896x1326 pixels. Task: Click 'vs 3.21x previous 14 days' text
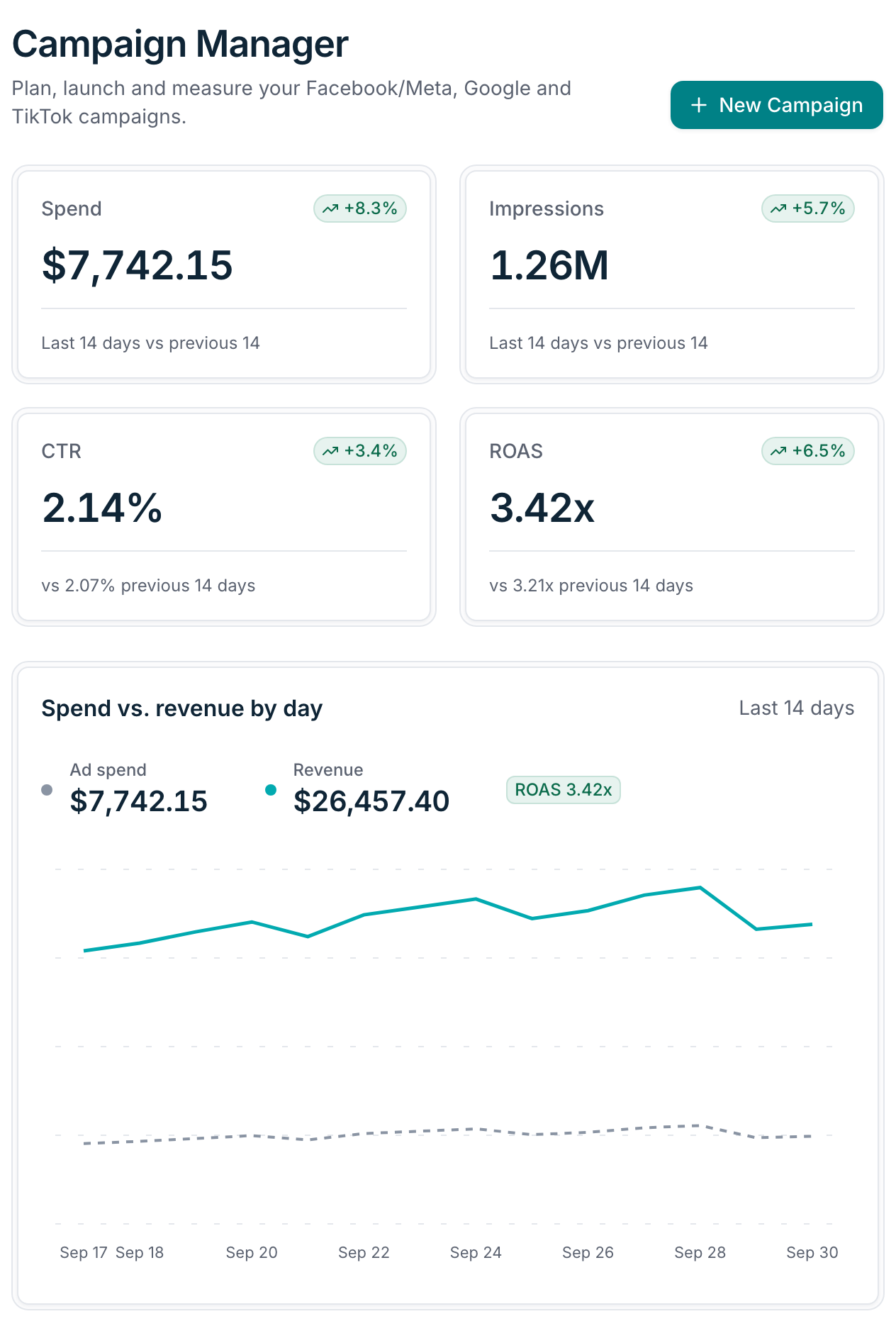[x=591, y=586]
